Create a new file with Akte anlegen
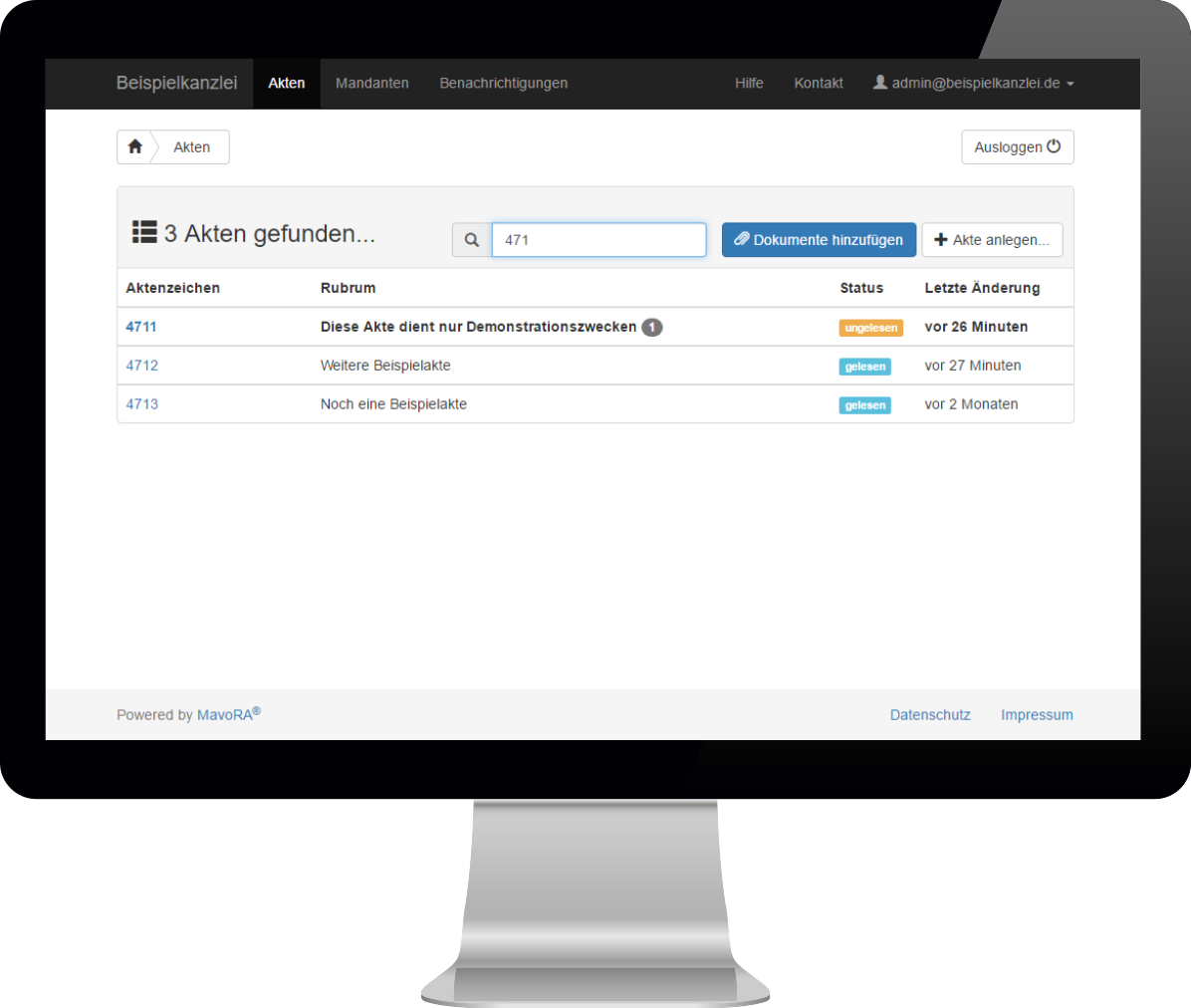 992,240
